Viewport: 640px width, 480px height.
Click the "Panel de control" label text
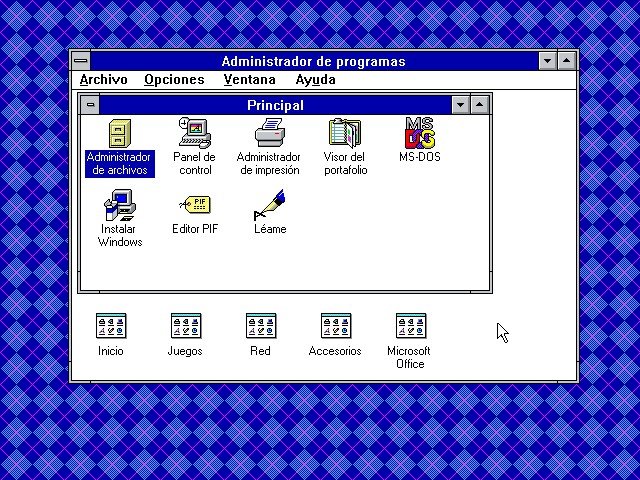pos(195,164)
